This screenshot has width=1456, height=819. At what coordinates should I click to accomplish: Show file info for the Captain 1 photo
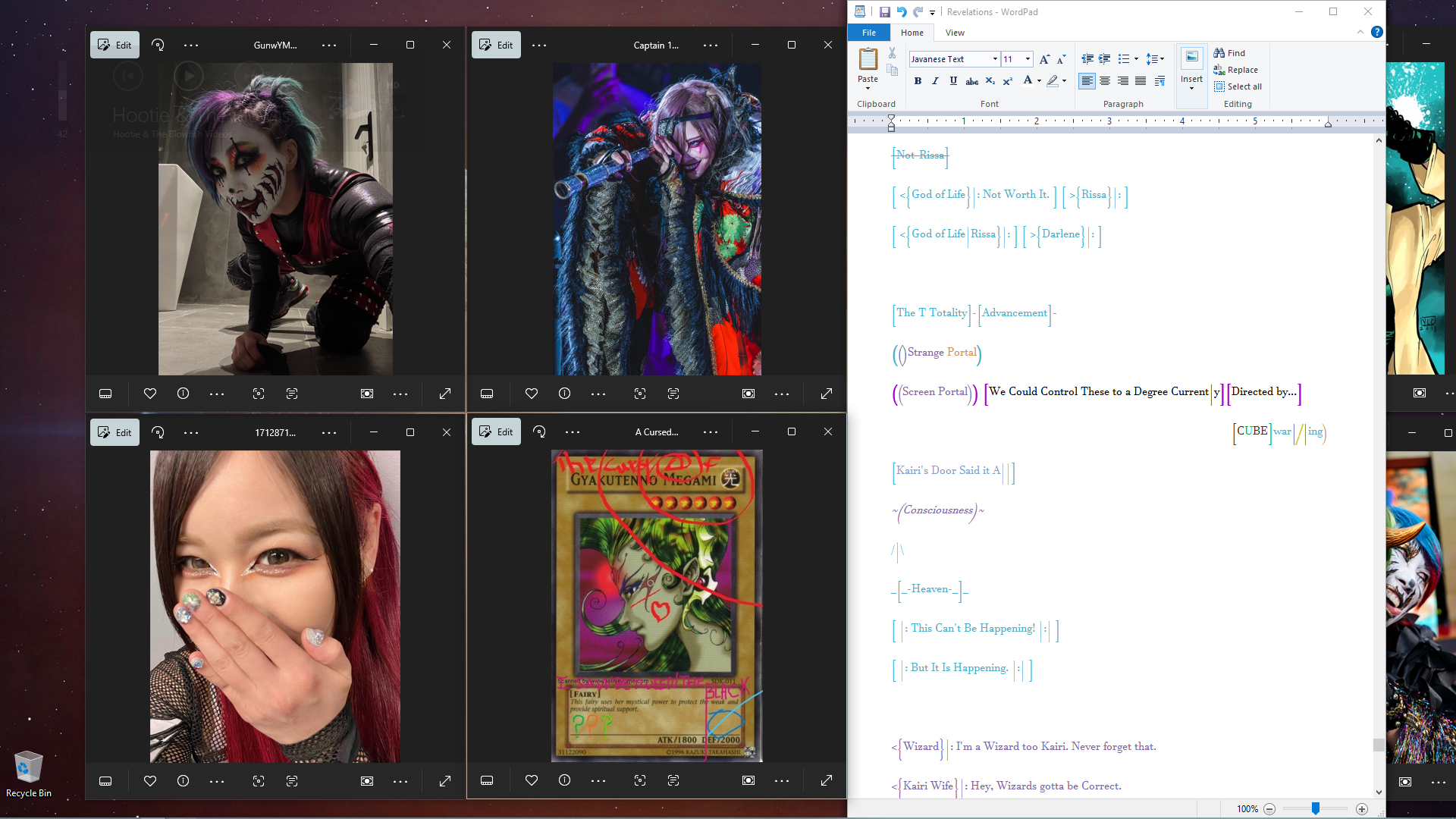pyautogui.click(x=564, y=394)
